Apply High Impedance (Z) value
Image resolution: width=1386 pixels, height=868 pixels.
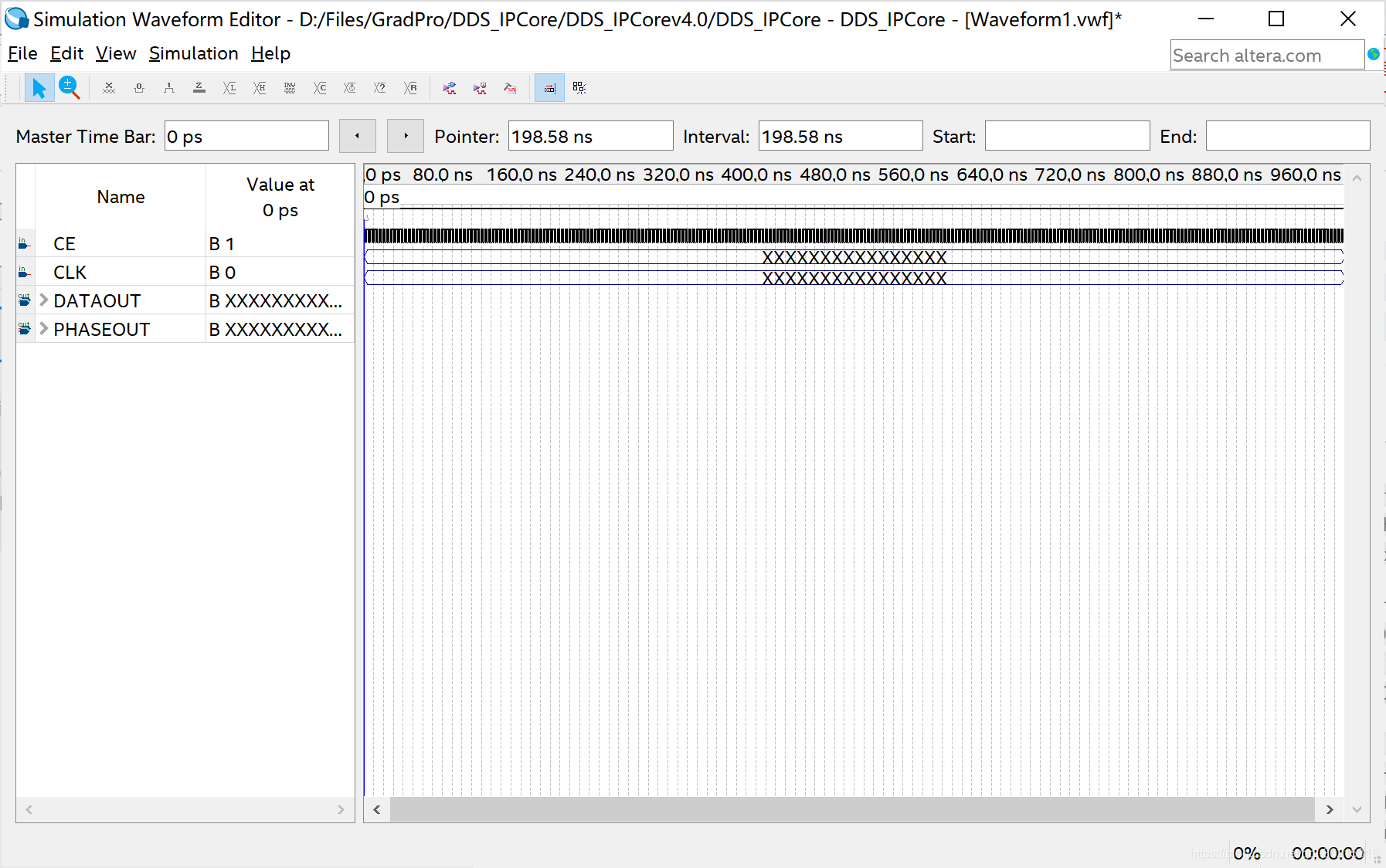199,88
